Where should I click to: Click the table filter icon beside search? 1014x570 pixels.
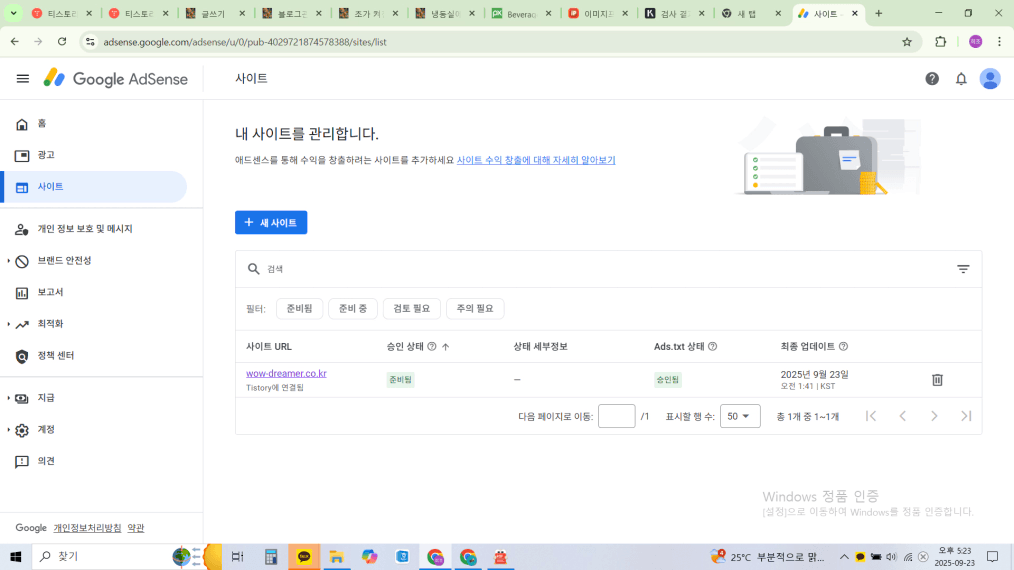963,269
